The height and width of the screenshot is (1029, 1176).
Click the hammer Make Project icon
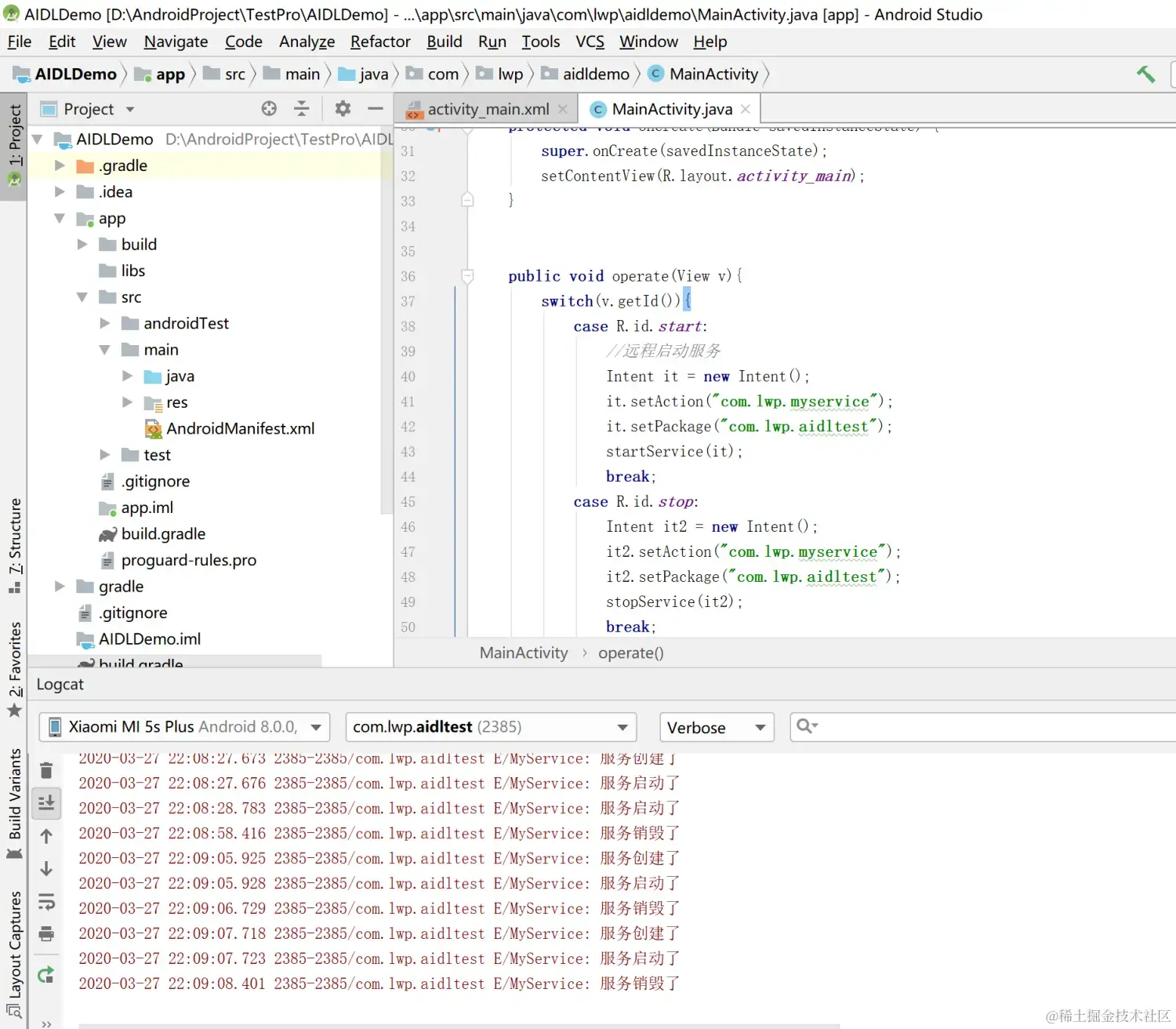1146,75
